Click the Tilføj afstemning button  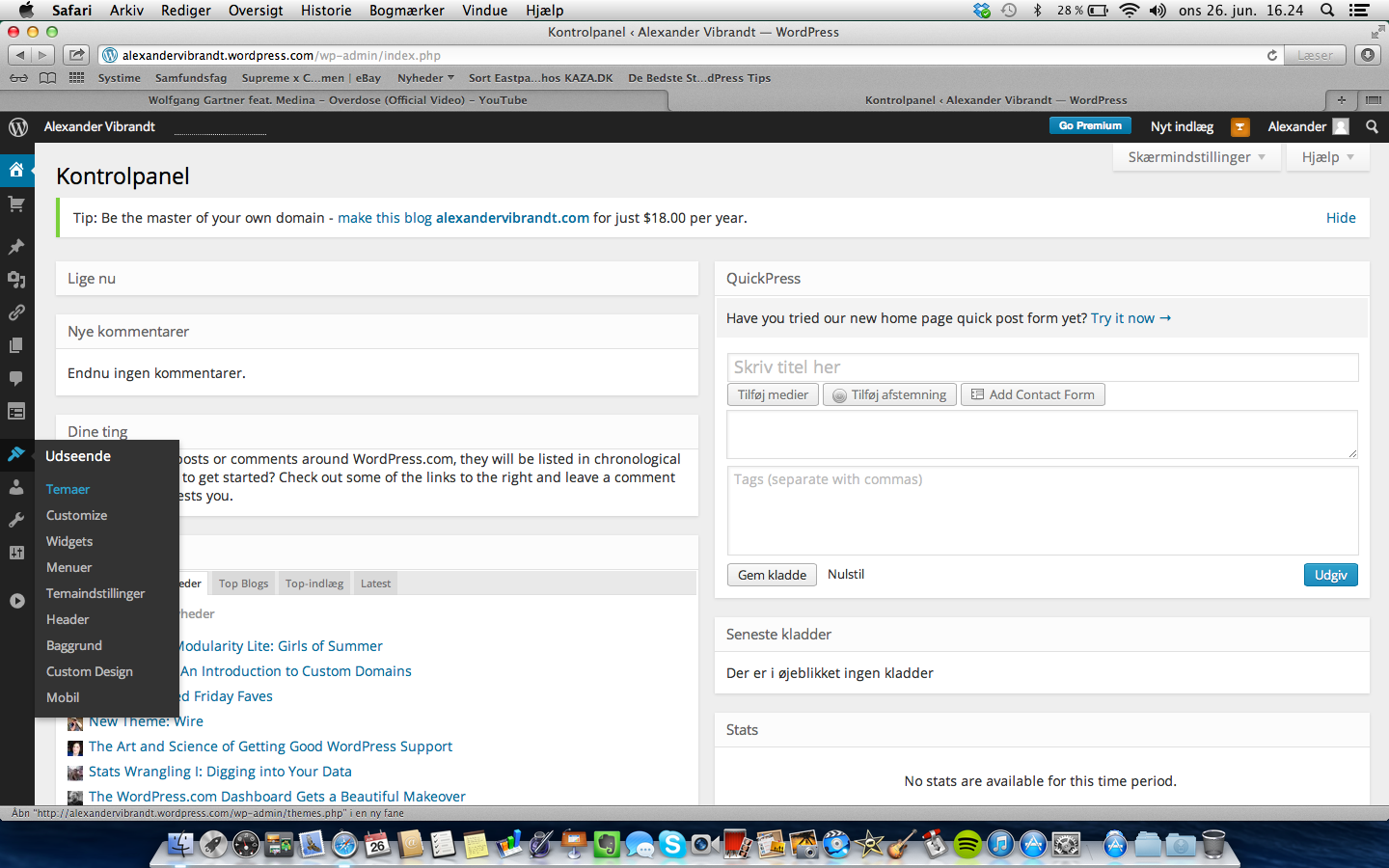point(889,394)
